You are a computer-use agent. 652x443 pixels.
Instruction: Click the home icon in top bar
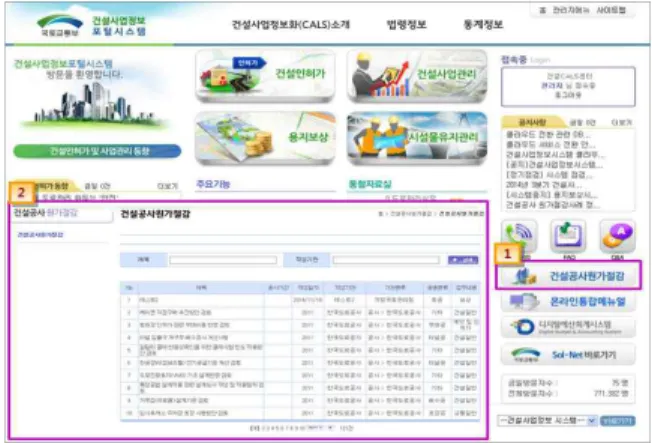point(542,10)
